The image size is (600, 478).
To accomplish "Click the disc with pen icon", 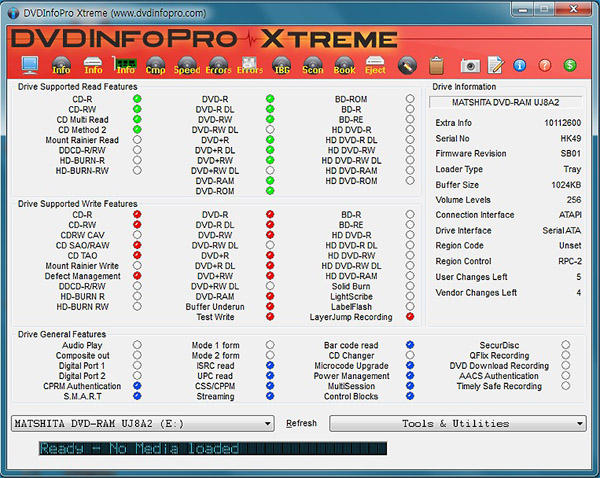I will tap(407, 65).
